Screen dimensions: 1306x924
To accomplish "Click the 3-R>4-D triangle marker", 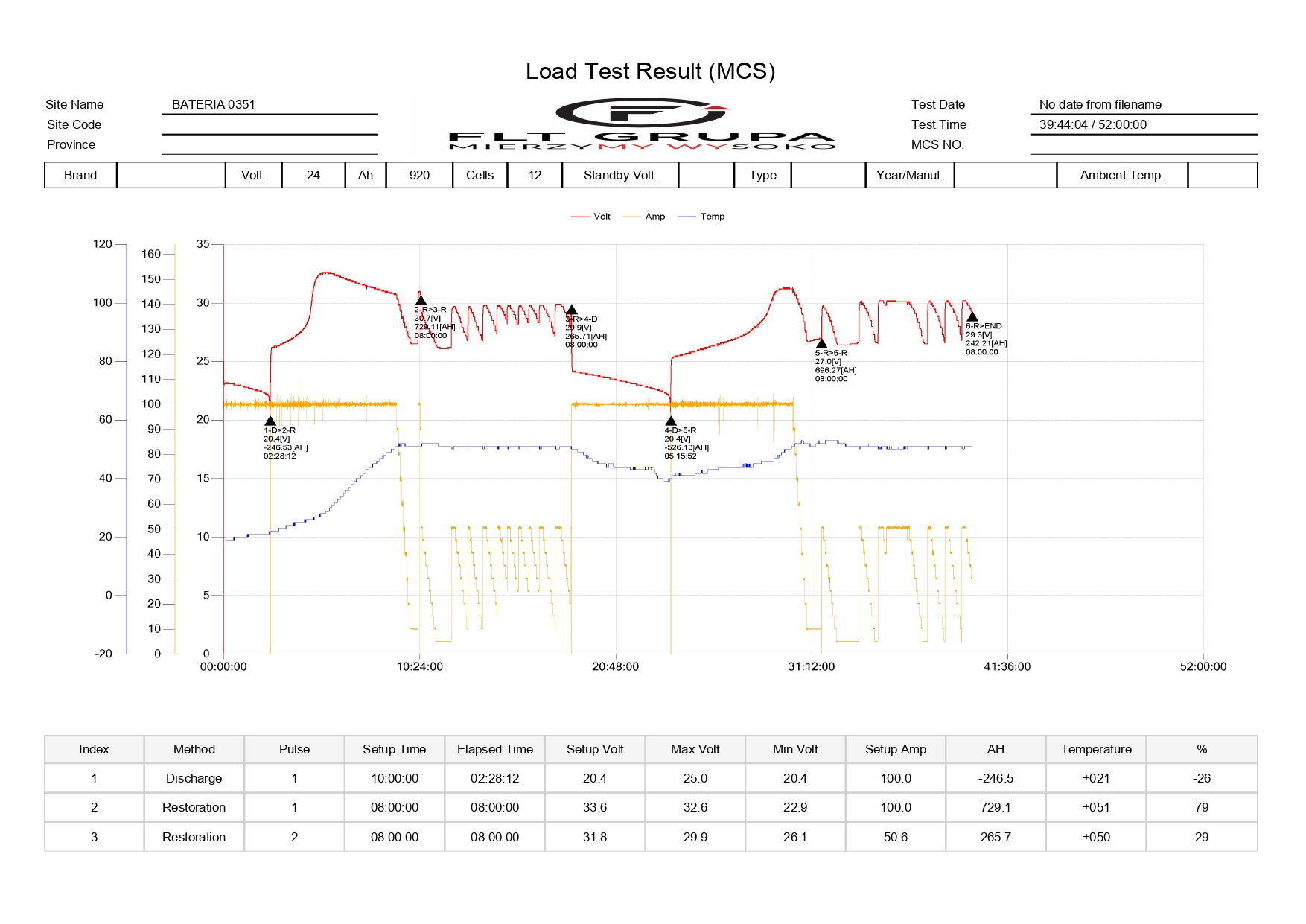I will tap(571, 310).
